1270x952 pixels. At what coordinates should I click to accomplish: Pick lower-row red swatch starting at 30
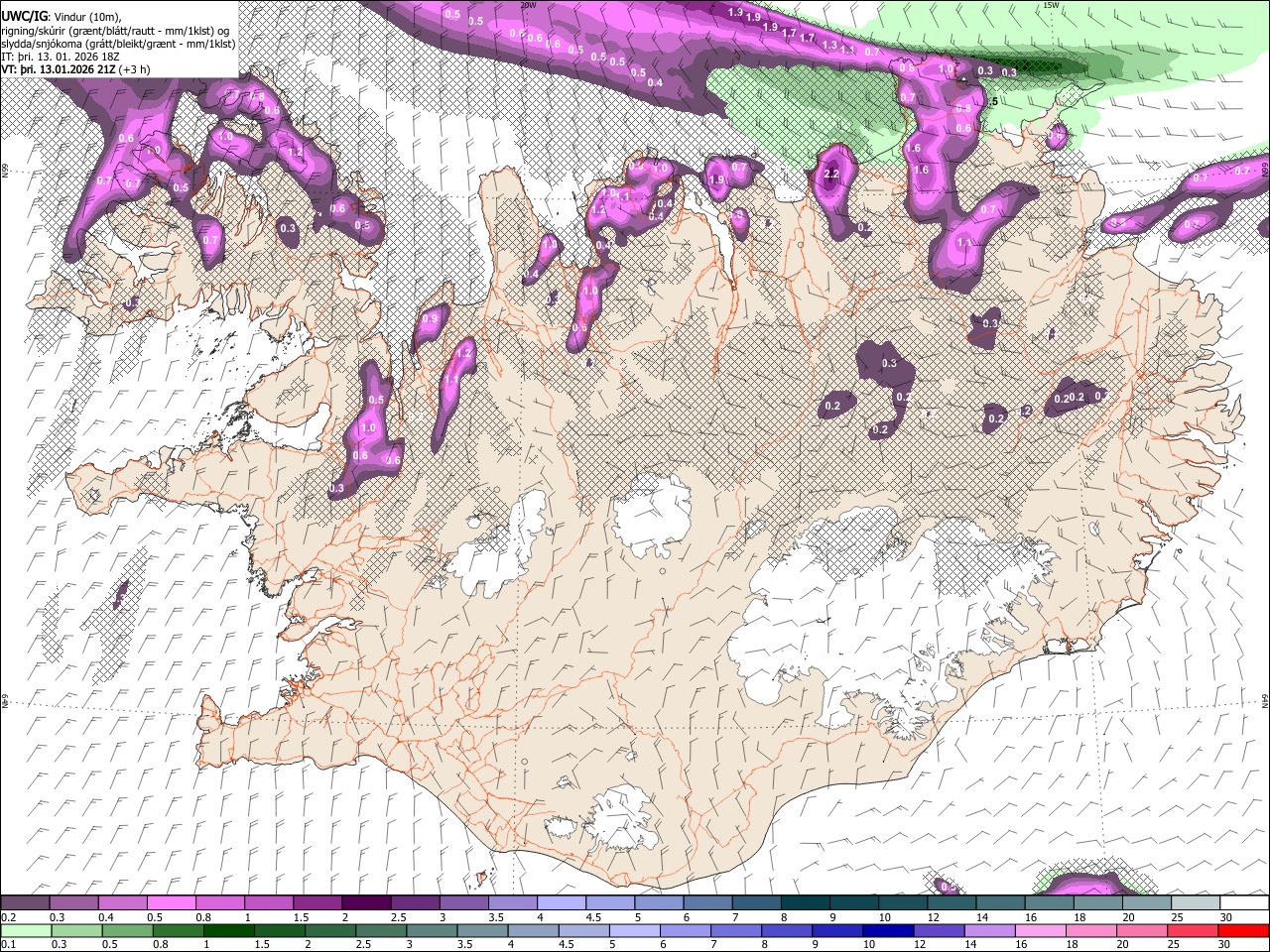[x=1243, y=930]
